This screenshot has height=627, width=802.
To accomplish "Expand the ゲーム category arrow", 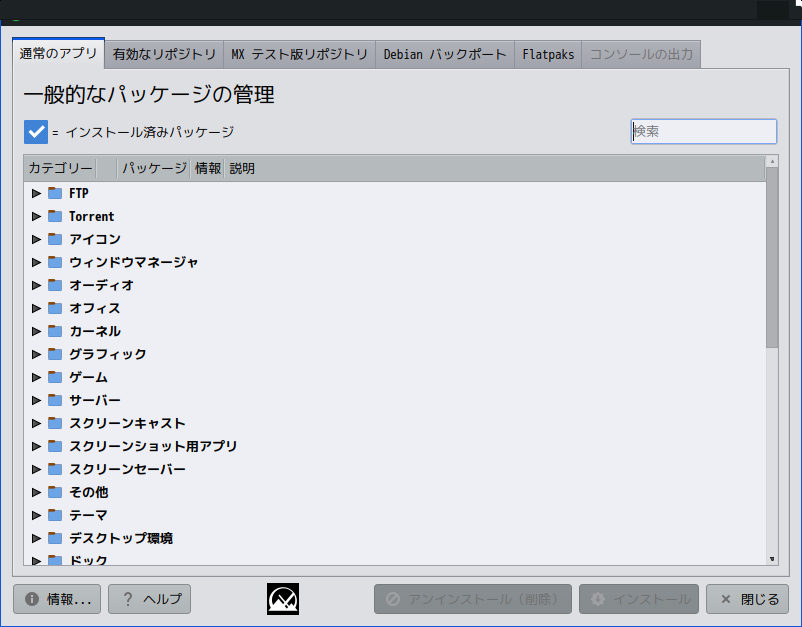I will pyautogui.click(x=36, y=377).
